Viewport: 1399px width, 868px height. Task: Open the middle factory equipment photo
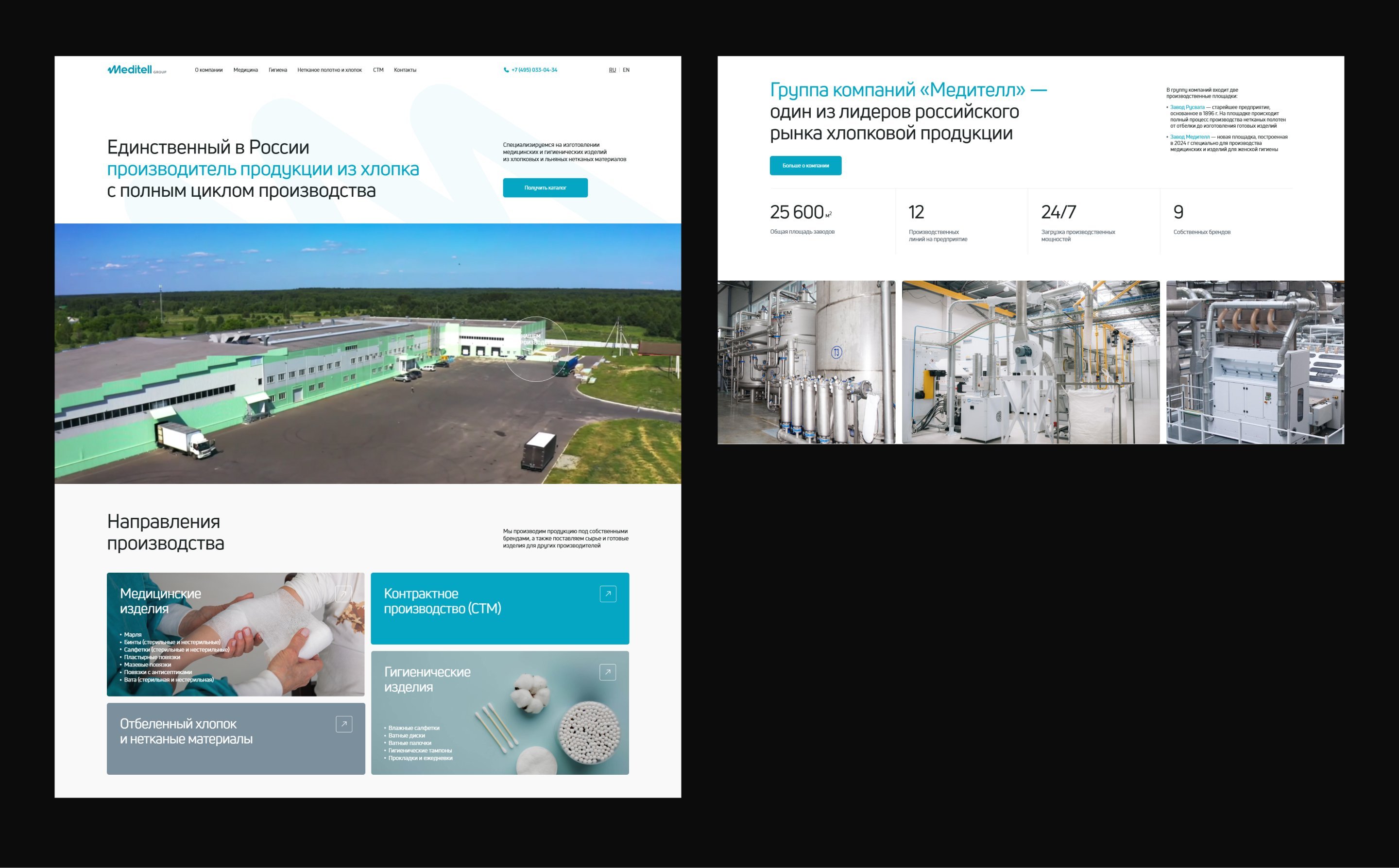pos(1030,362)
